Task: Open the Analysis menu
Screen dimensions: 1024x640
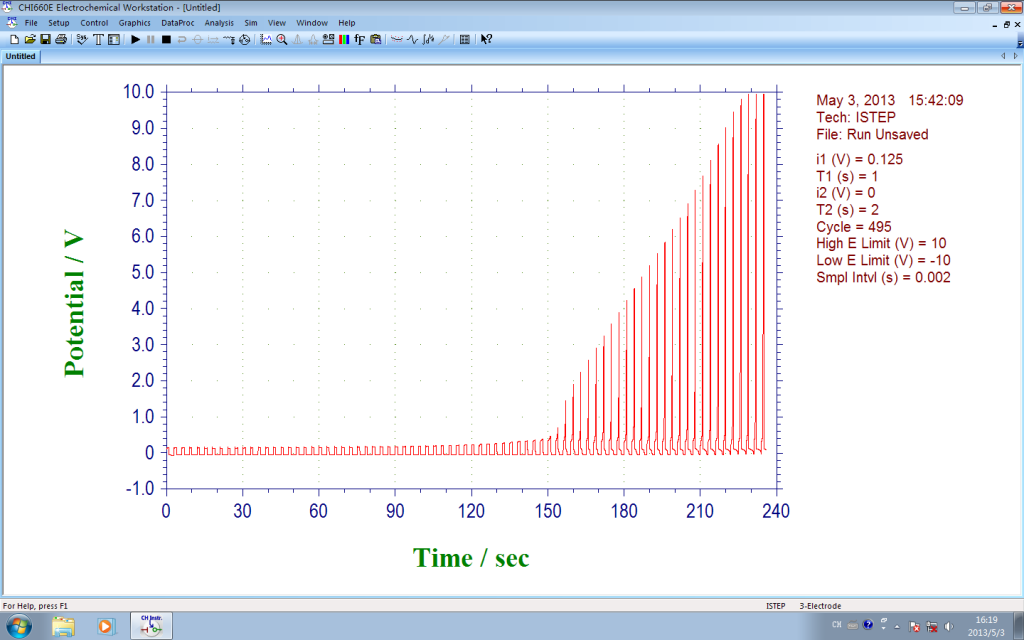Action: click(x=219, y=22)
